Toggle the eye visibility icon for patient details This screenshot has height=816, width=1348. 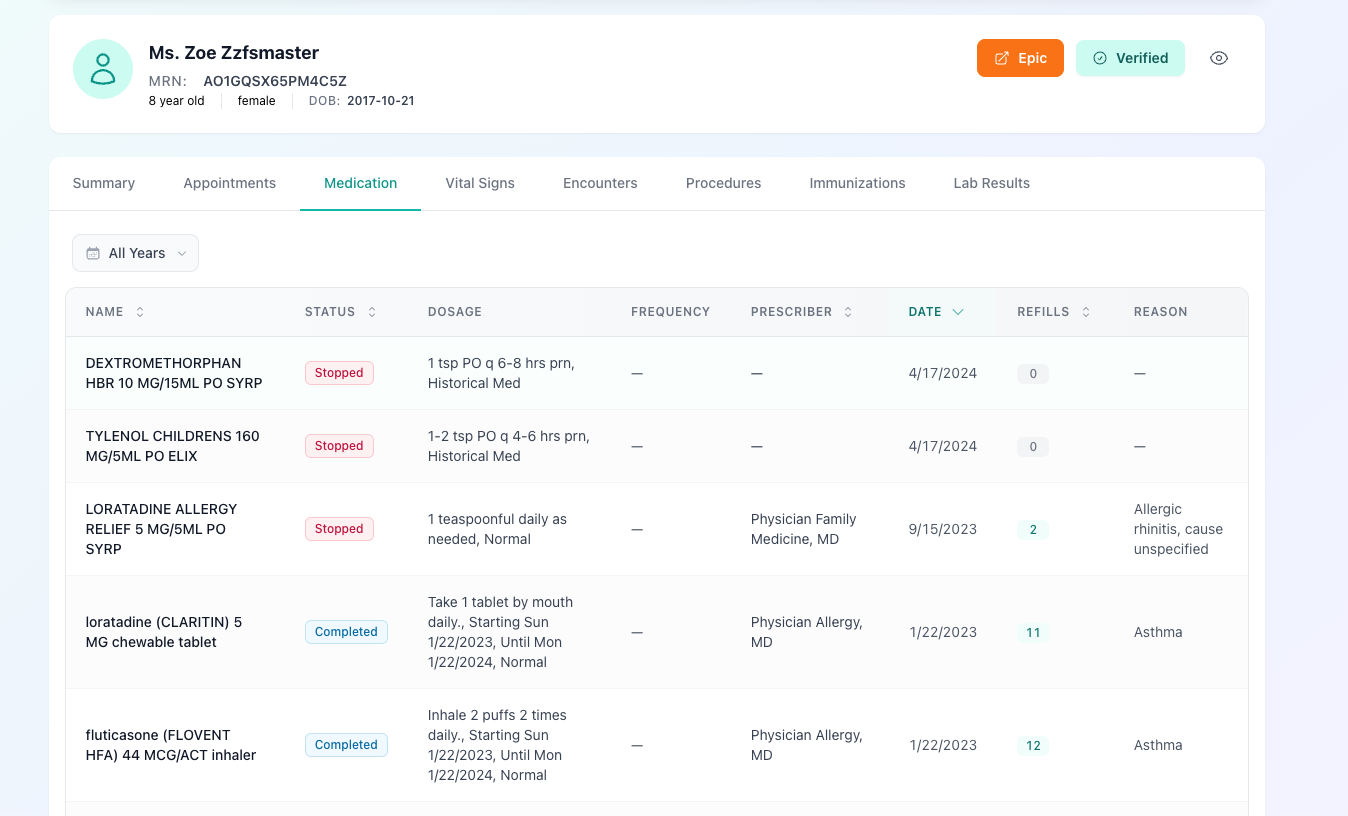coord(1219,58)
